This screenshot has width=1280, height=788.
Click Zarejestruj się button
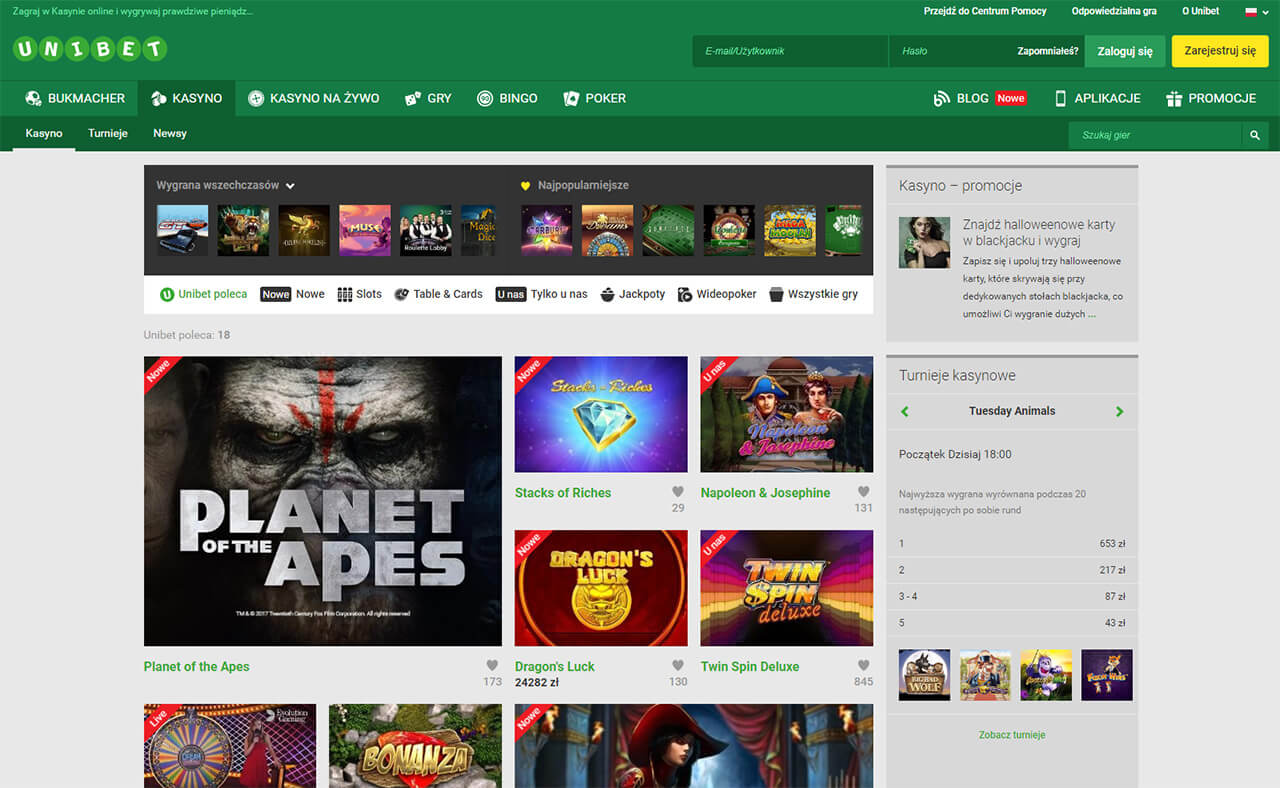1220,51
